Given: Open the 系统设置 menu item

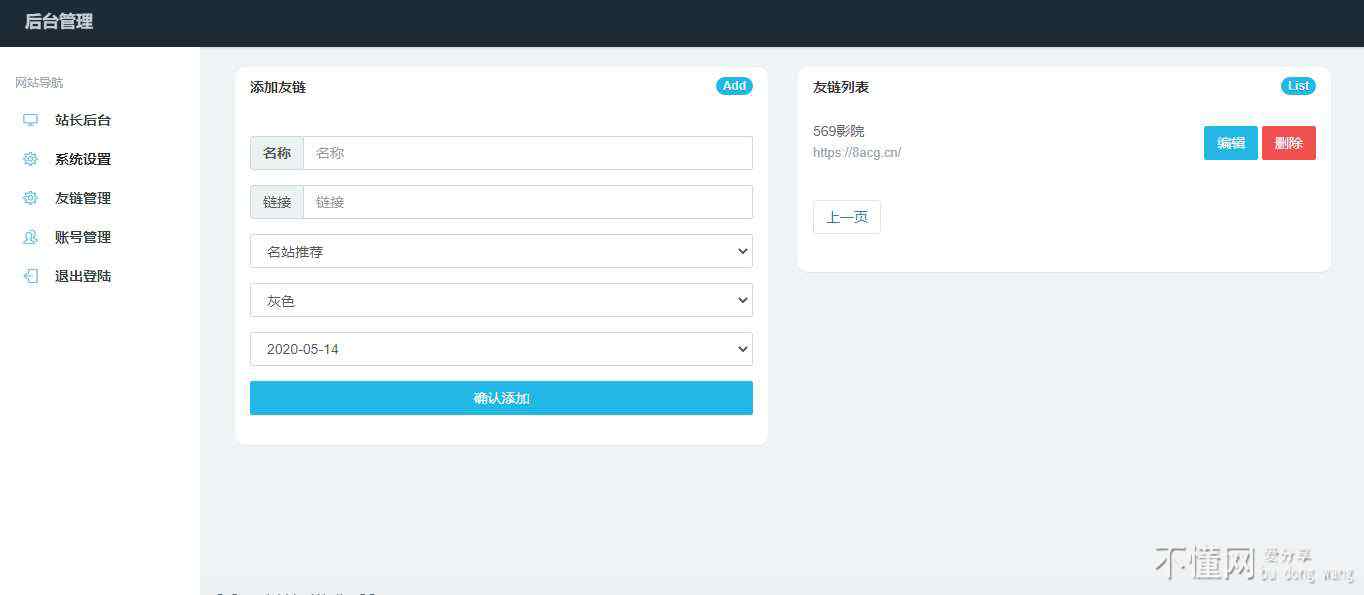Looking at the screenshot, I should coord(83,159).
